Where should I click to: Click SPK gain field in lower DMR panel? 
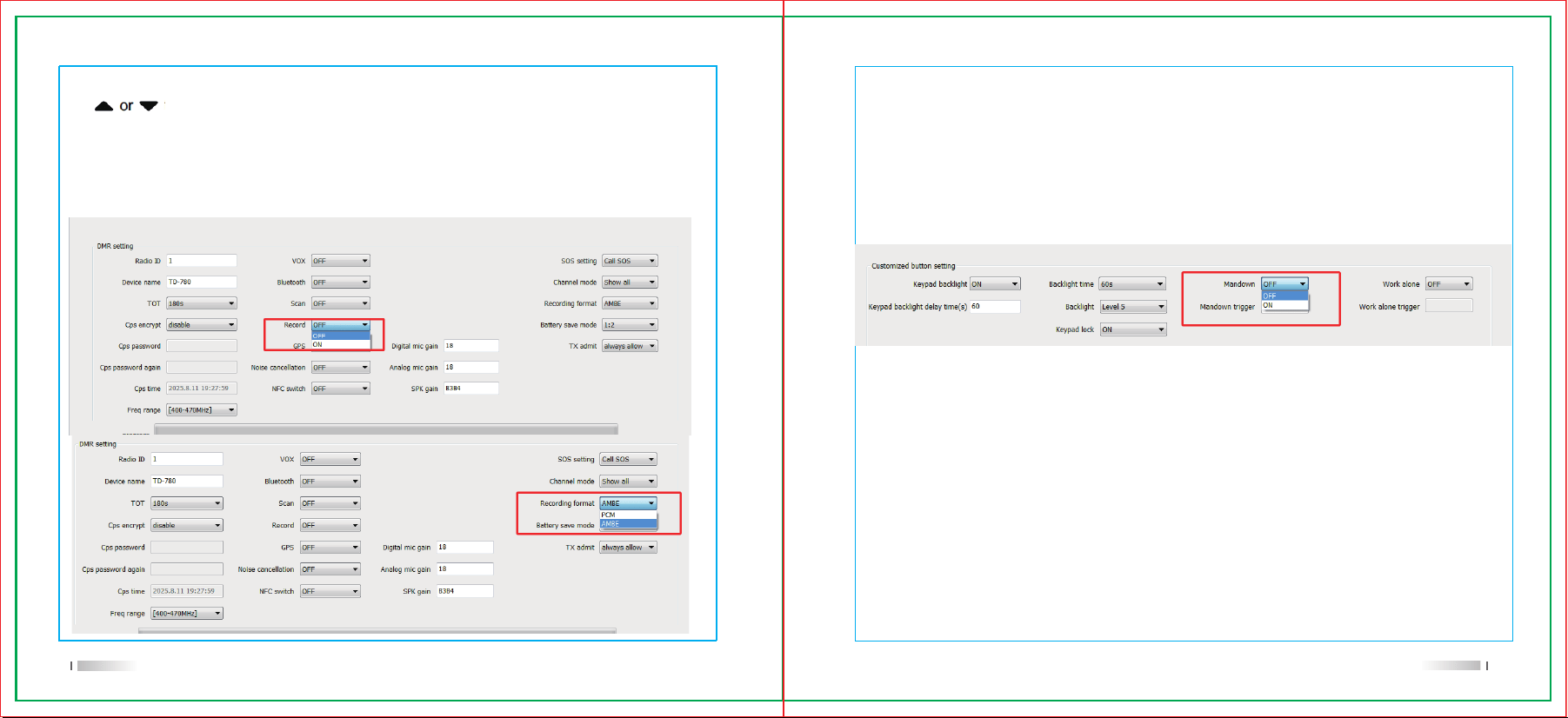tap(464, 590)
